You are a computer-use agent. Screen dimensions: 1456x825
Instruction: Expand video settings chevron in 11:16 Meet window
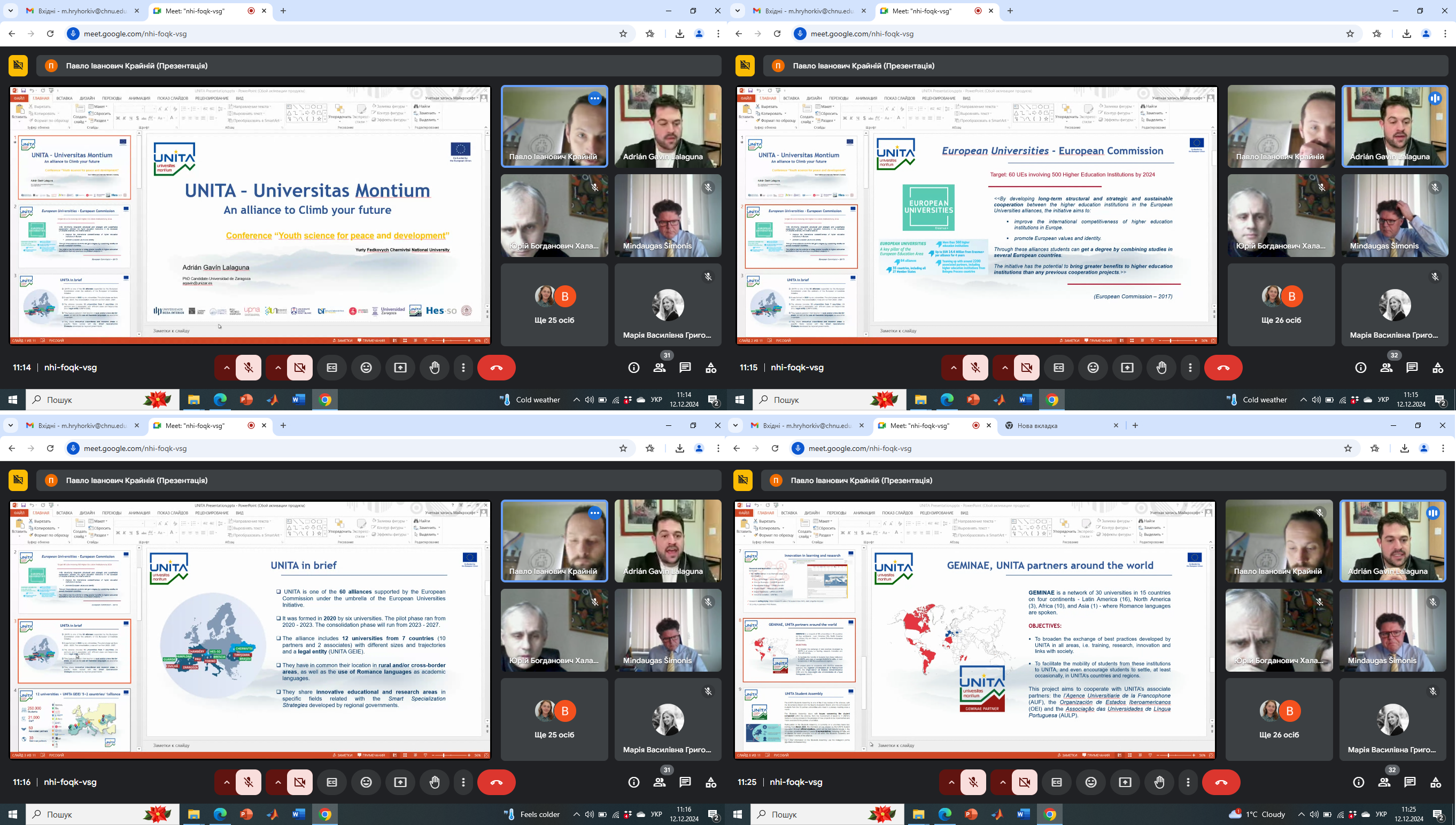[x=278, y=782]
